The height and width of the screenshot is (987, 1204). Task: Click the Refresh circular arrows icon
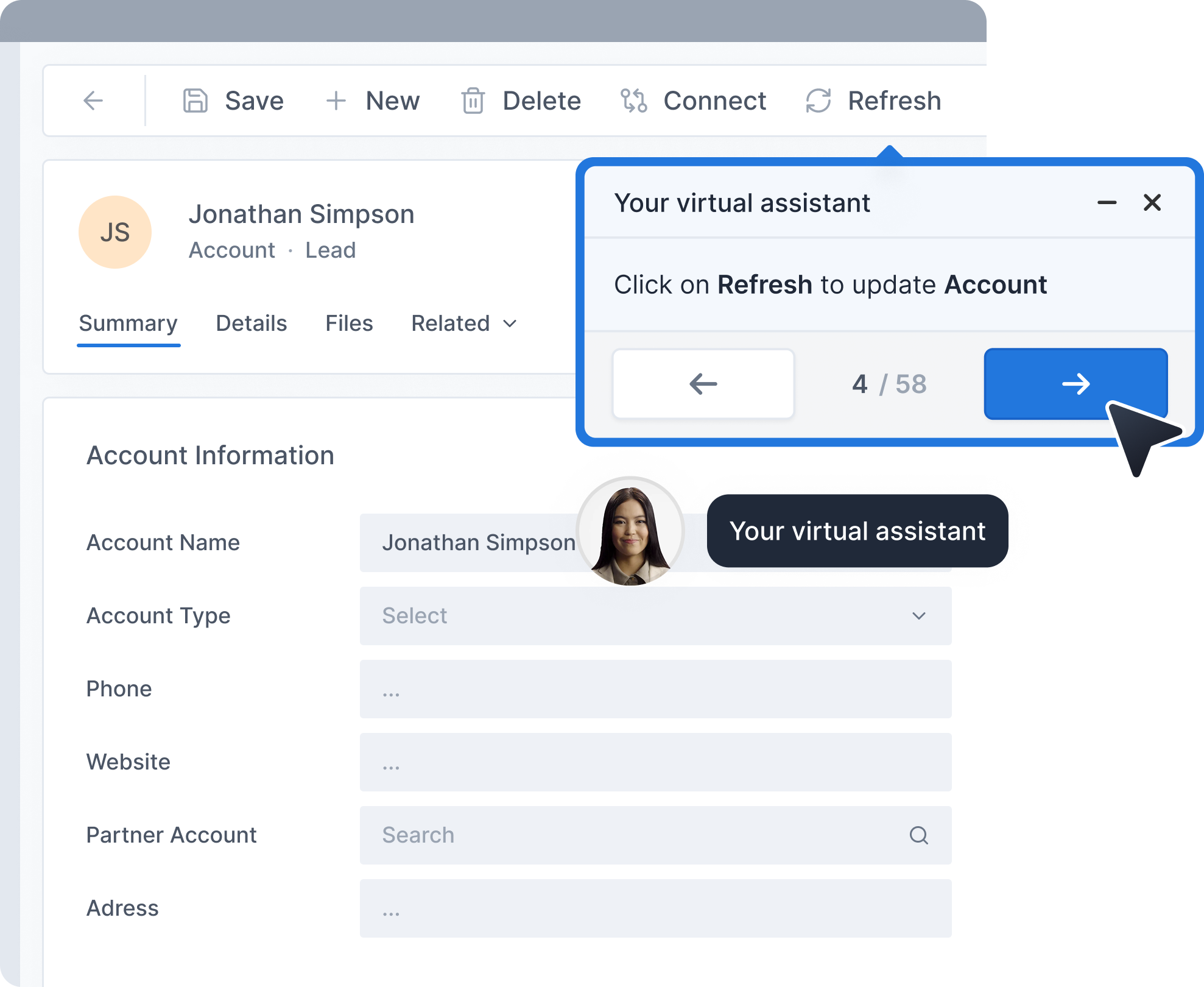pyautogui.click(x=818, y=101)
